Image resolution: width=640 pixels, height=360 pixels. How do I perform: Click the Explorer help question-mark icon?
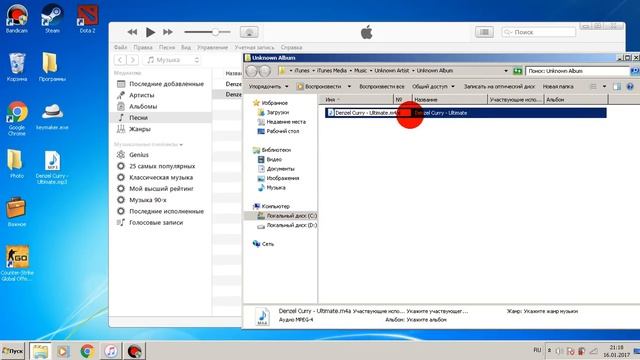[x=630, y=87]
